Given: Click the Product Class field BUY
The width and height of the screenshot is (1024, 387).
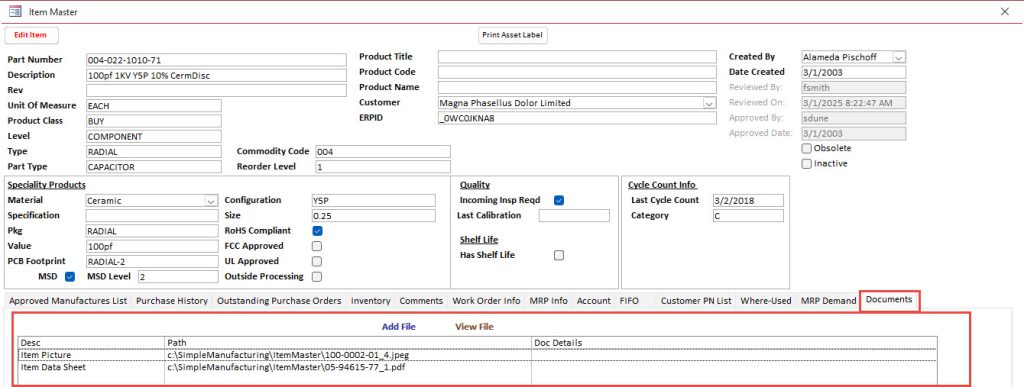Looking at the screenshot, I should tap(153, 121).
